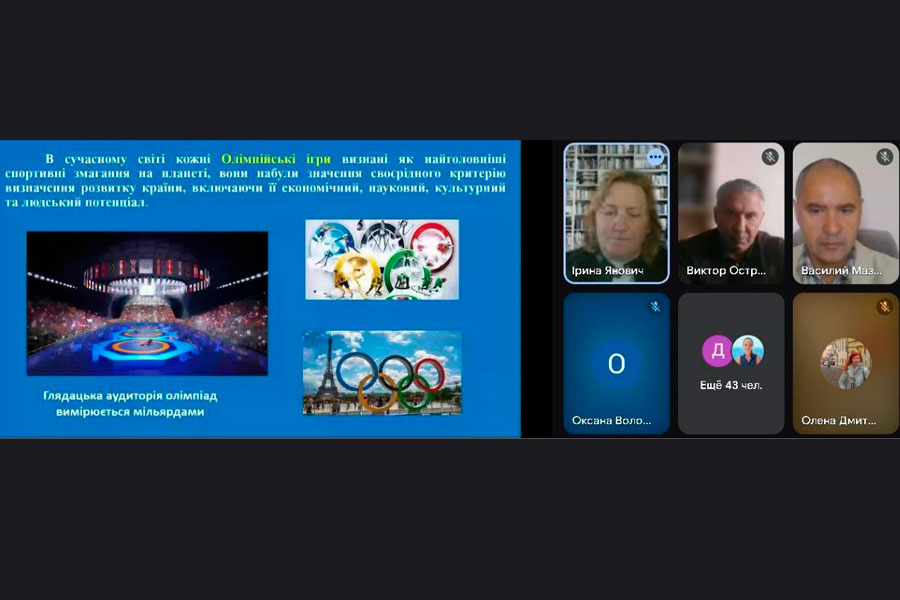Click Олена Дмит round profile photo
The width and height of the screenshot is (900, 600).
(846, 363)
